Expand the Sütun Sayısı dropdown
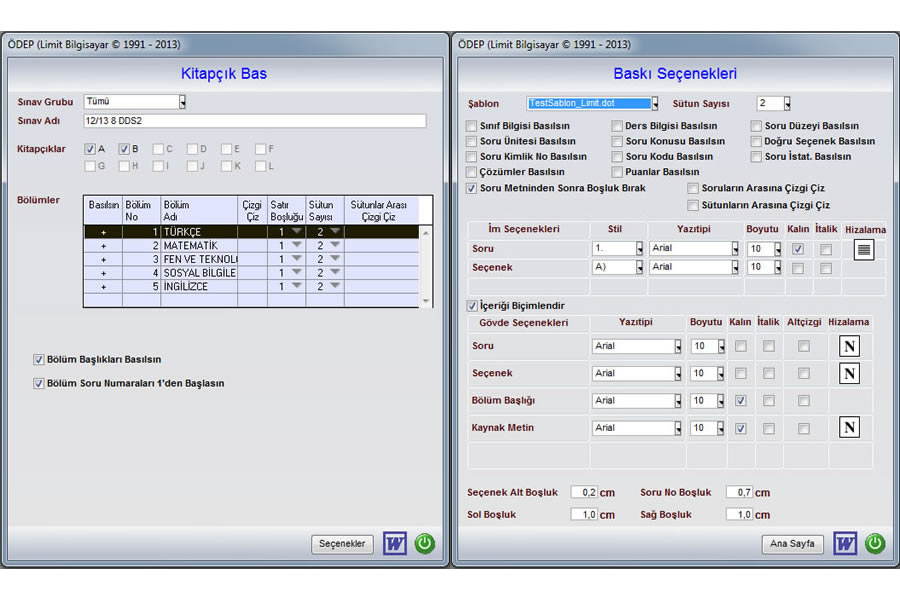 pyautogui.click(x=787, y=103)
